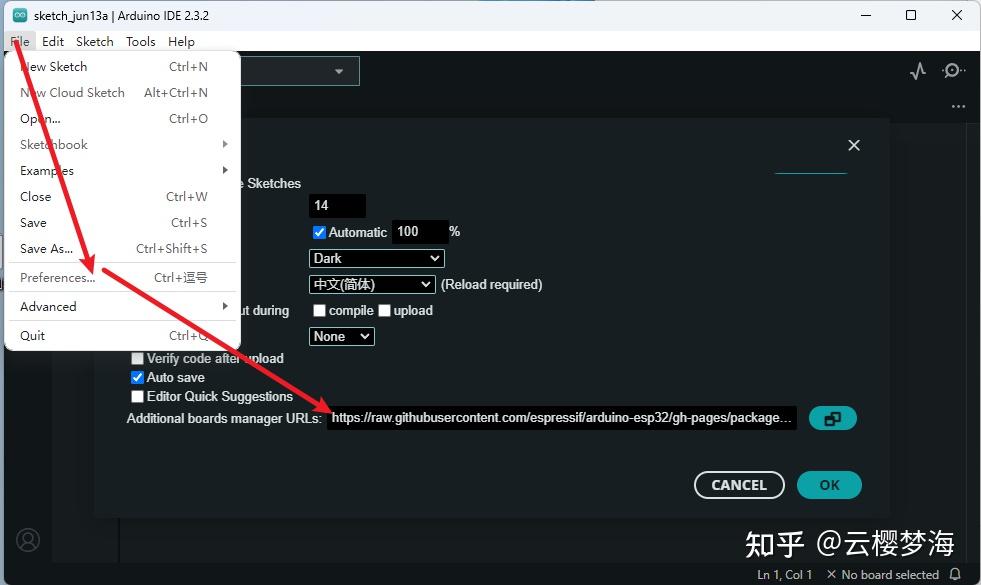Disable the 'Auto save' checkbox
Viewport: 981px width, 585px height.
point(137,377)
